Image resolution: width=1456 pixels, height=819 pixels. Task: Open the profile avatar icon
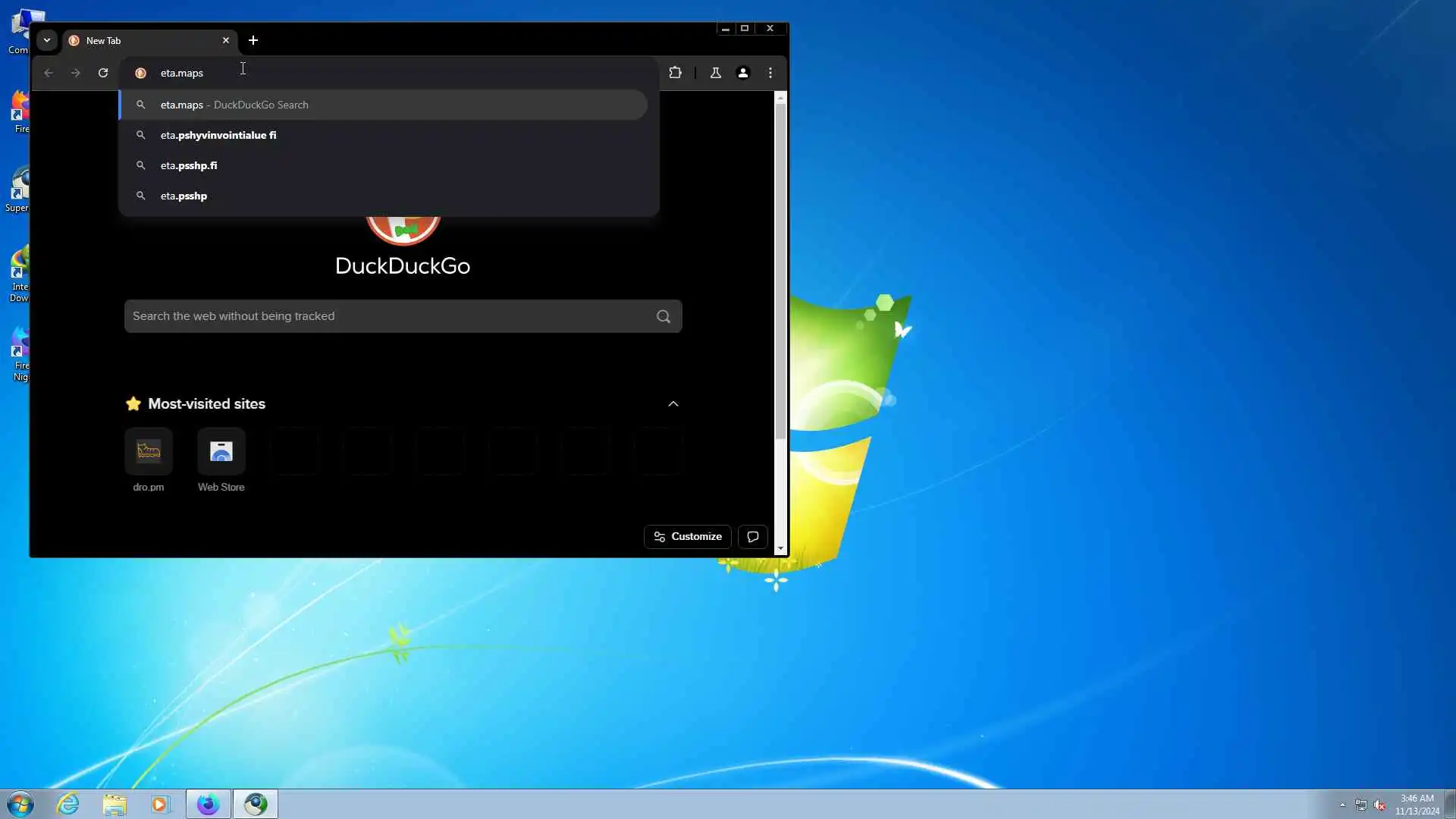pyautogui.click(x=743, y=73)
